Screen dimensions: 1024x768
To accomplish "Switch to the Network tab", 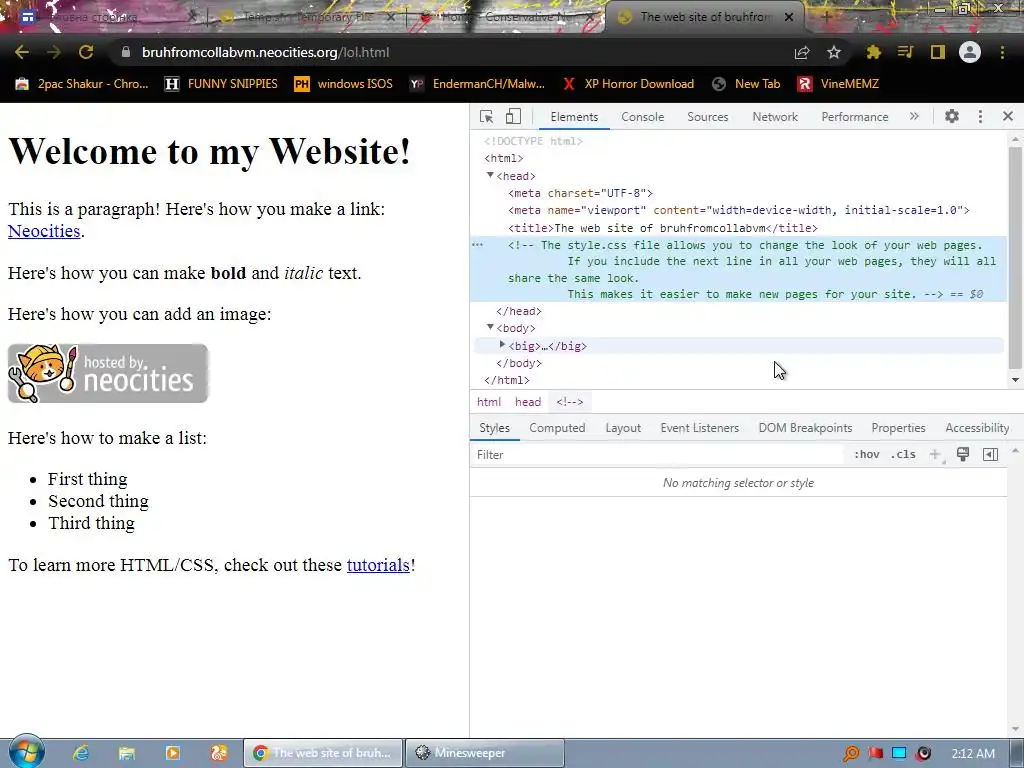I will (x=775, y=117).
